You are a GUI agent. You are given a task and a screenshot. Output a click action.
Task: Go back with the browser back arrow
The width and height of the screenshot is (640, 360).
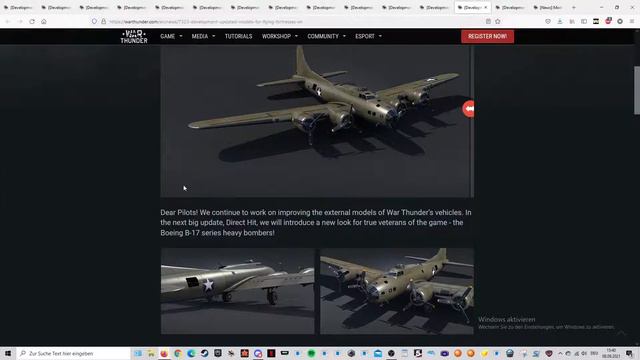point(7,21)
